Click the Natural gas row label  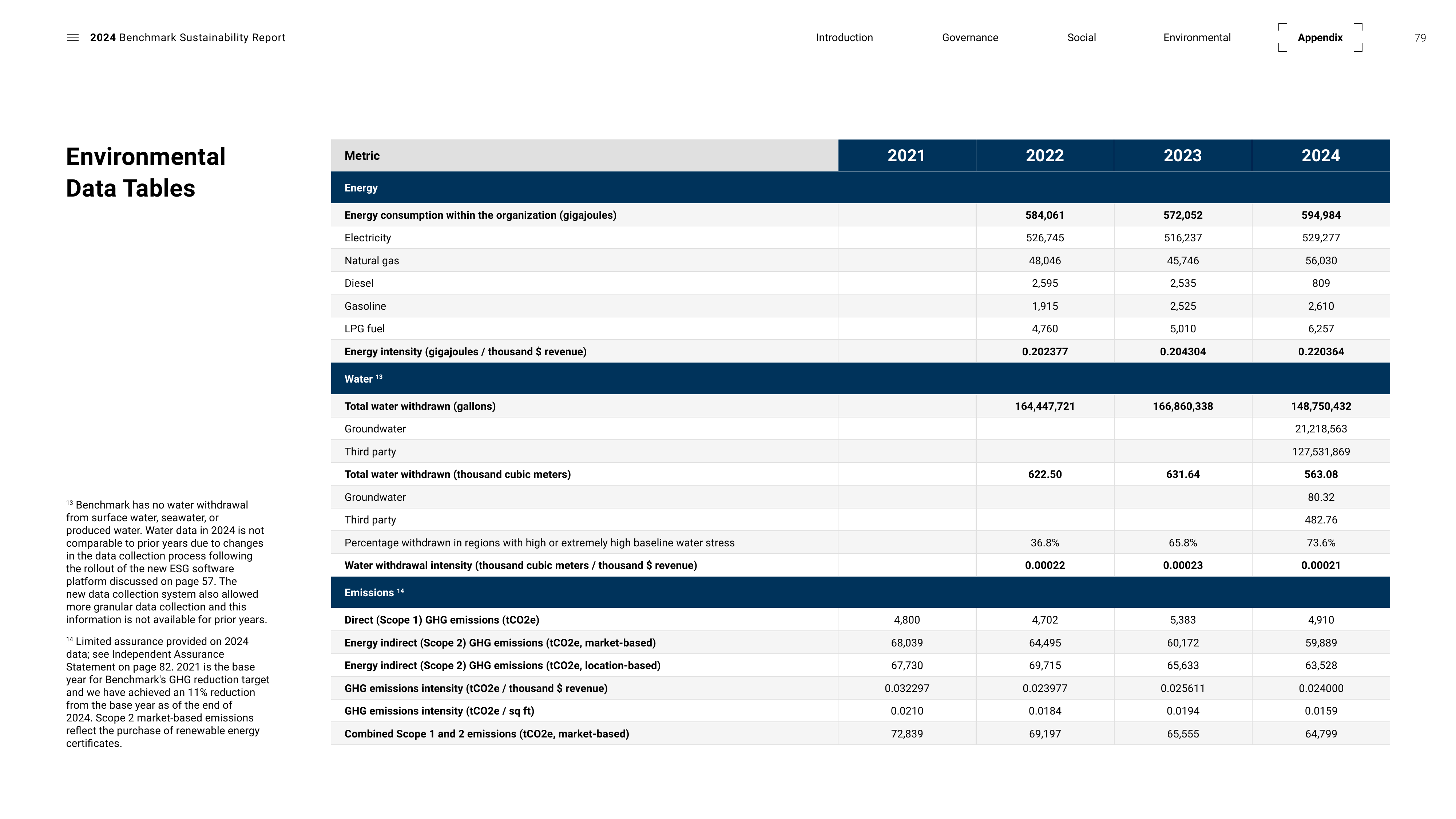[371, 261]
